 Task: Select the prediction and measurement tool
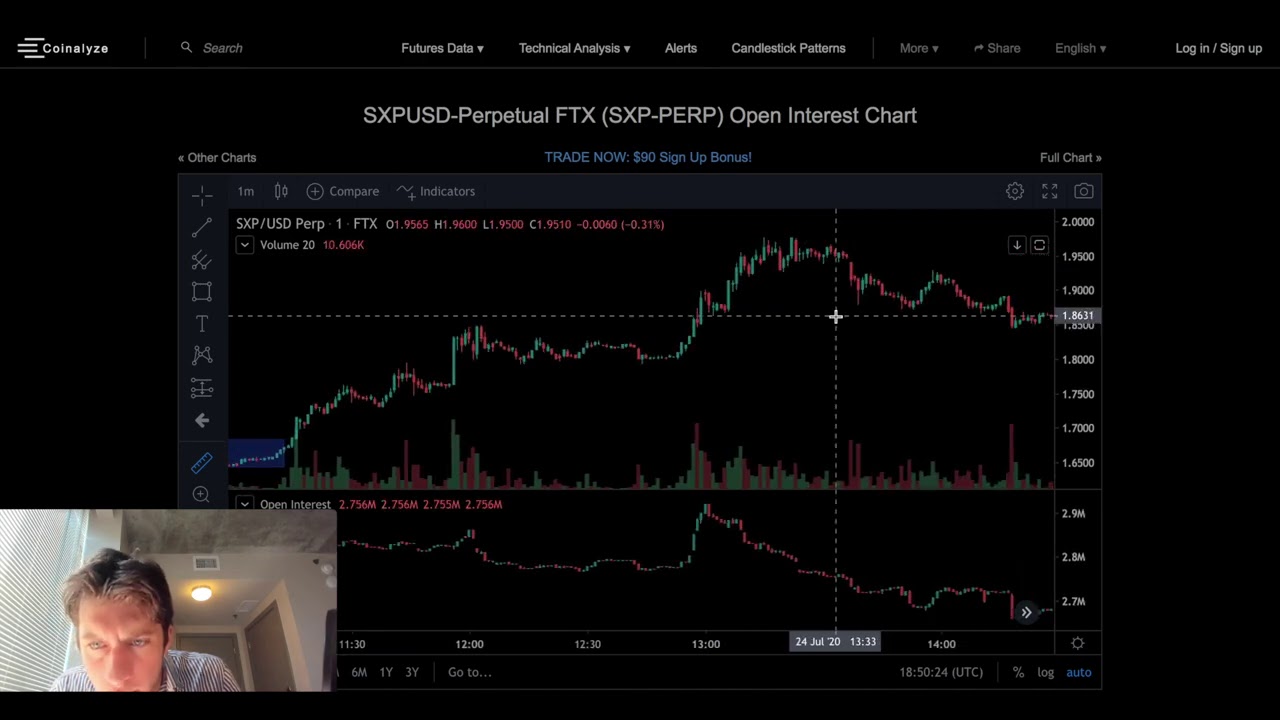point(202,388)
